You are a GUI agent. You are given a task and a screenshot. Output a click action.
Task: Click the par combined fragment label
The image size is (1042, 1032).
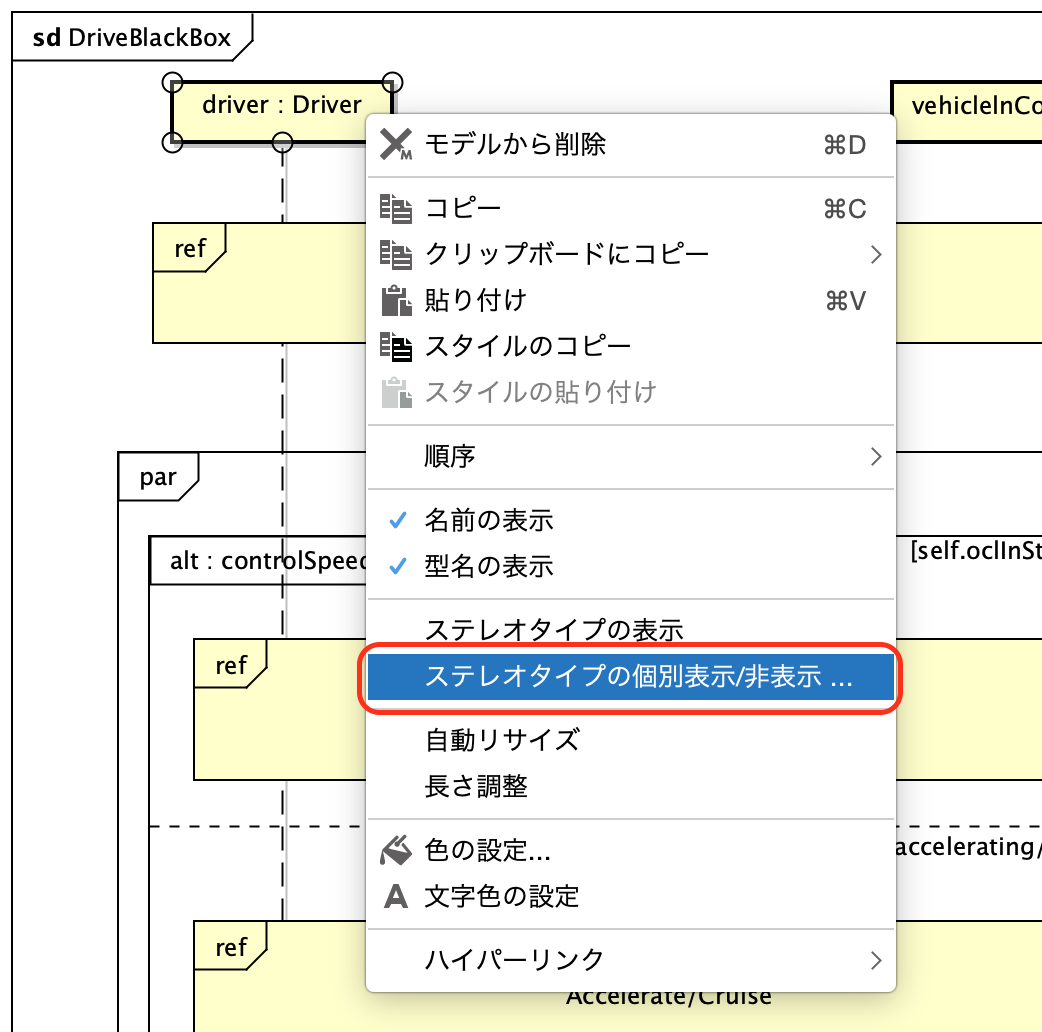158,477
